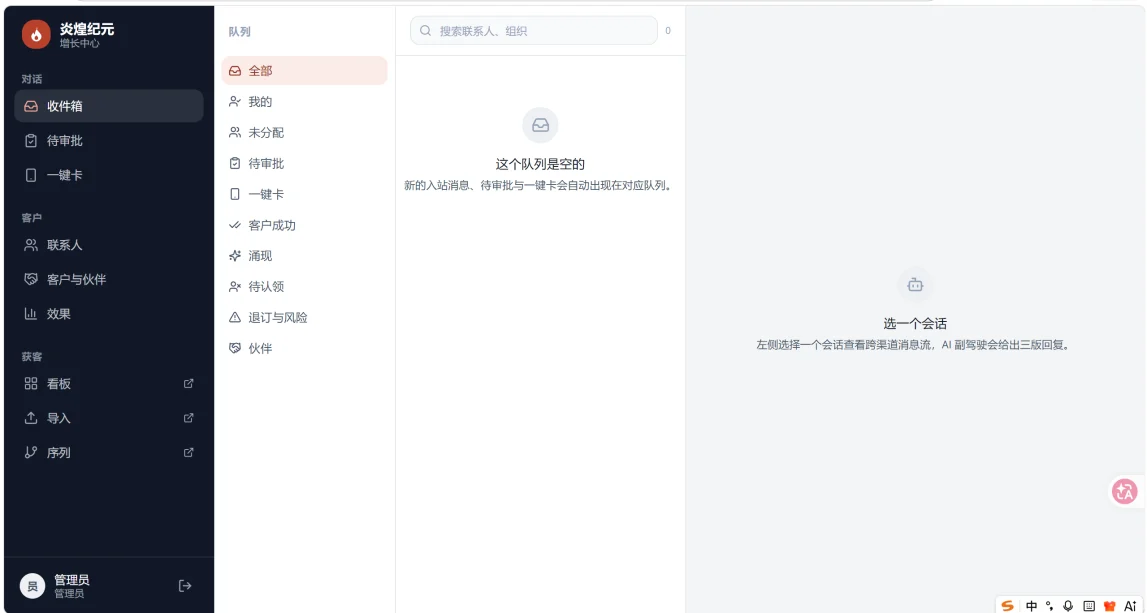Select 一键卡 in the 队列 list
The width and height of the screenshot is (1147, 613).
pos(304,194)
